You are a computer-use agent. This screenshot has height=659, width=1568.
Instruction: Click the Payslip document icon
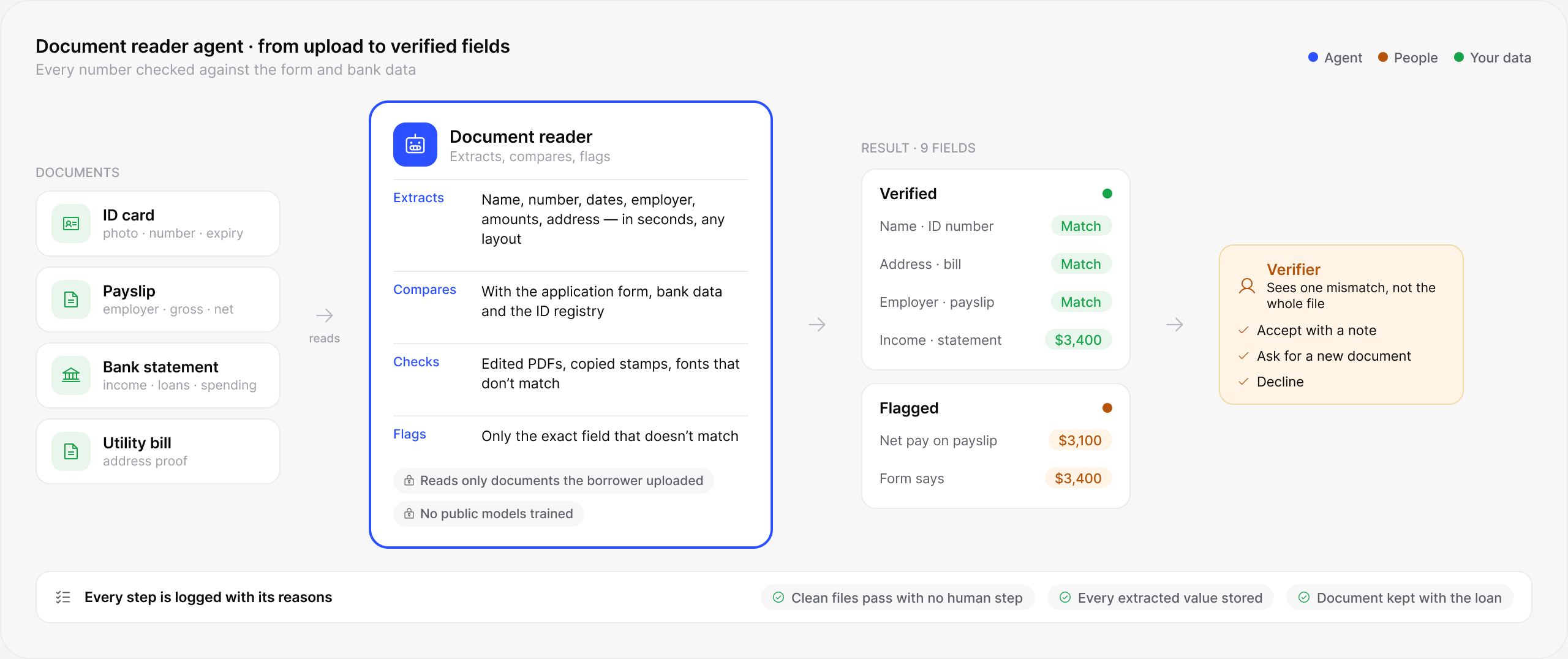click(71, 299)
